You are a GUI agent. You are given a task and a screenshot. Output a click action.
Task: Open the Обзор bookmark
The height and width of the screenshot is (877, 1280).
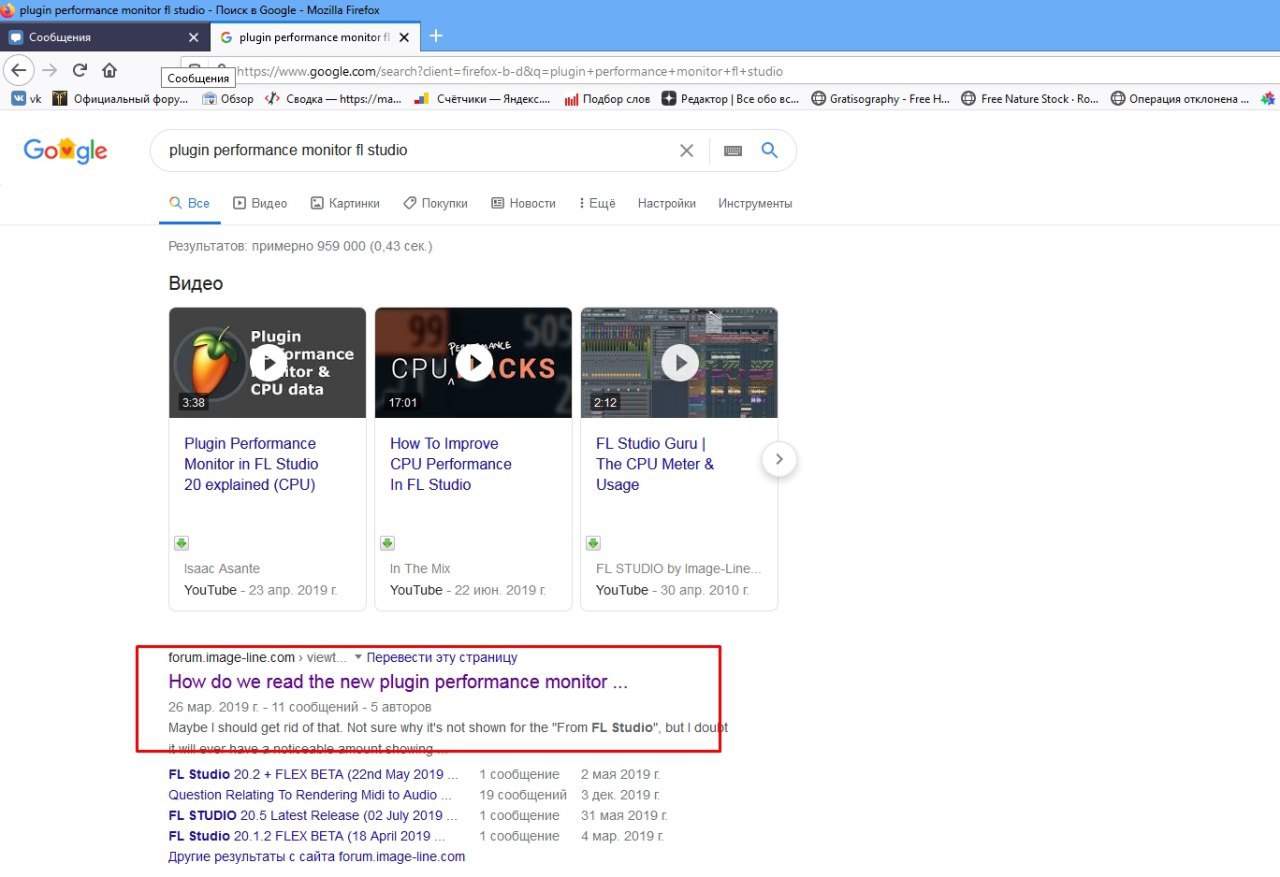[228, 99]
